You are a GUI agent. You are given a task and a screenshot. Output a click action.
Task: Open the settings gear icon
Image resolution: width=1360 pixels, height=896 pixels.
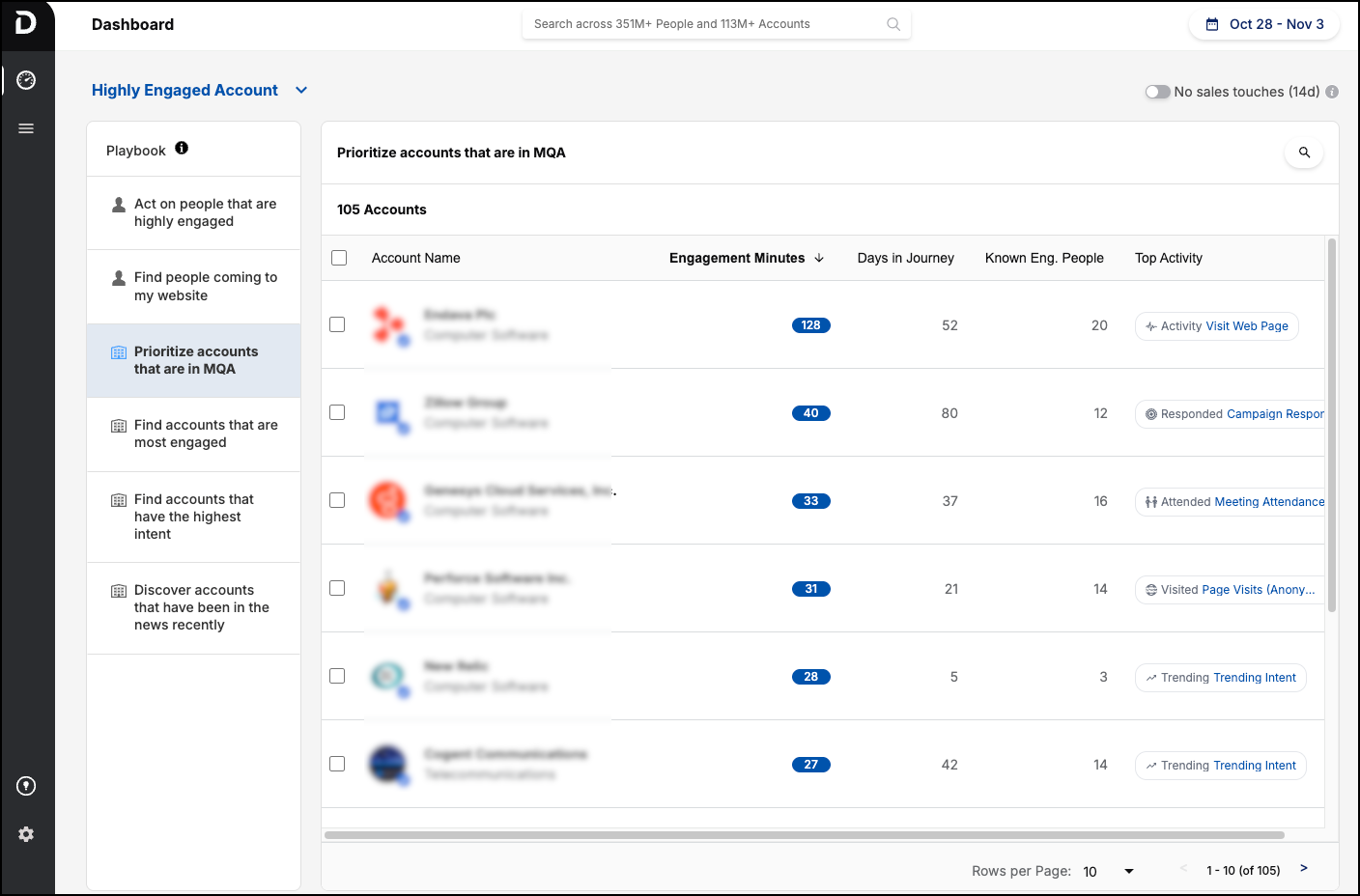coord(26,834)
